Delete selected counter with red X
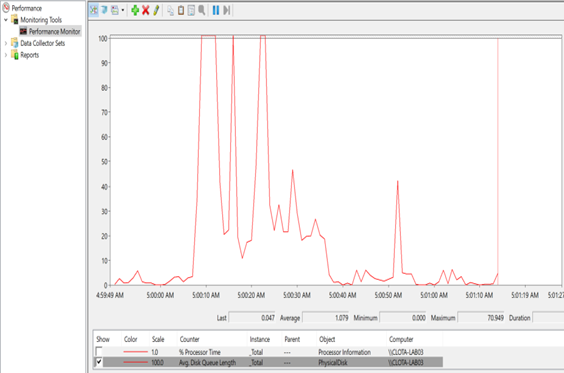Screen dimensions: 564x373 pyautogui.click(x=145, y=10)
